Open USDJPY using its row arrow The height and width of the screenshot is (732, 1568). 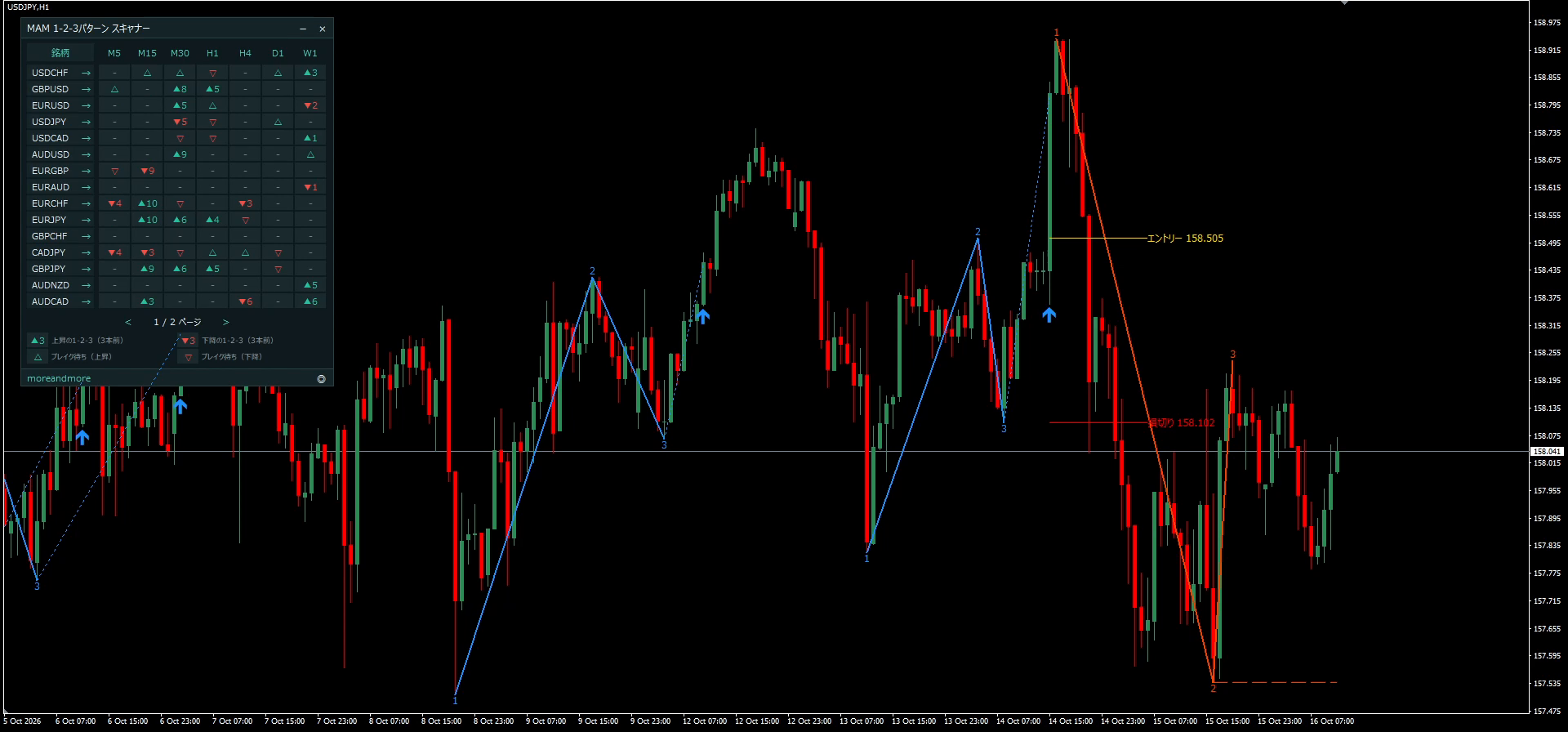[x=86, y=122]
